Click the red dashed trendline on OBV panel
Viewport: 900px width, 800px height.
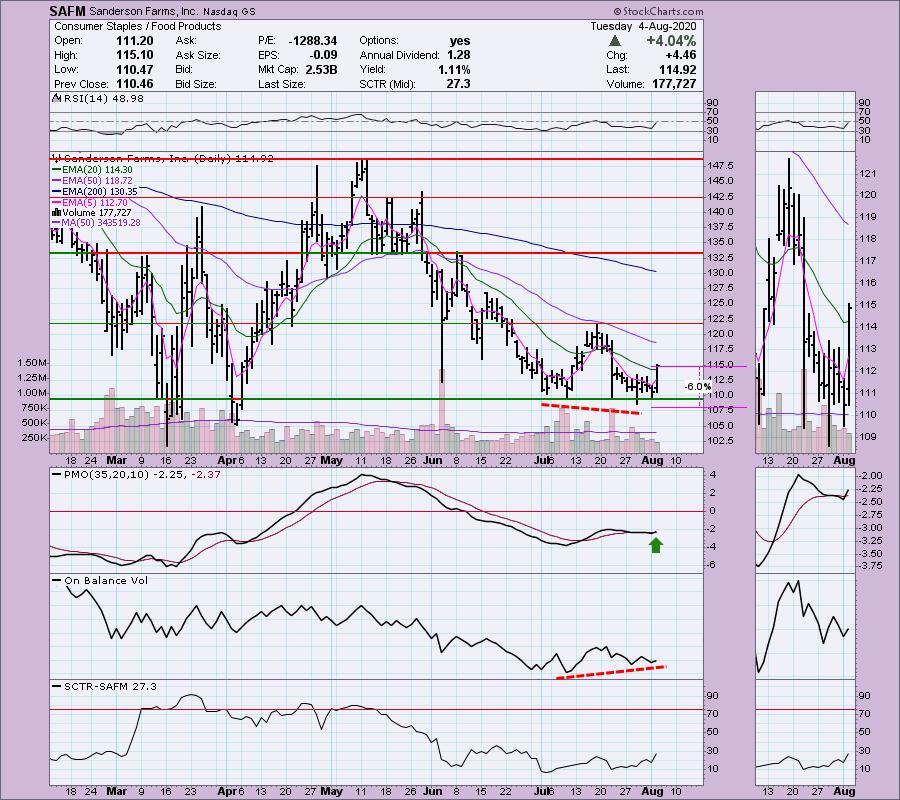(611, 673)
